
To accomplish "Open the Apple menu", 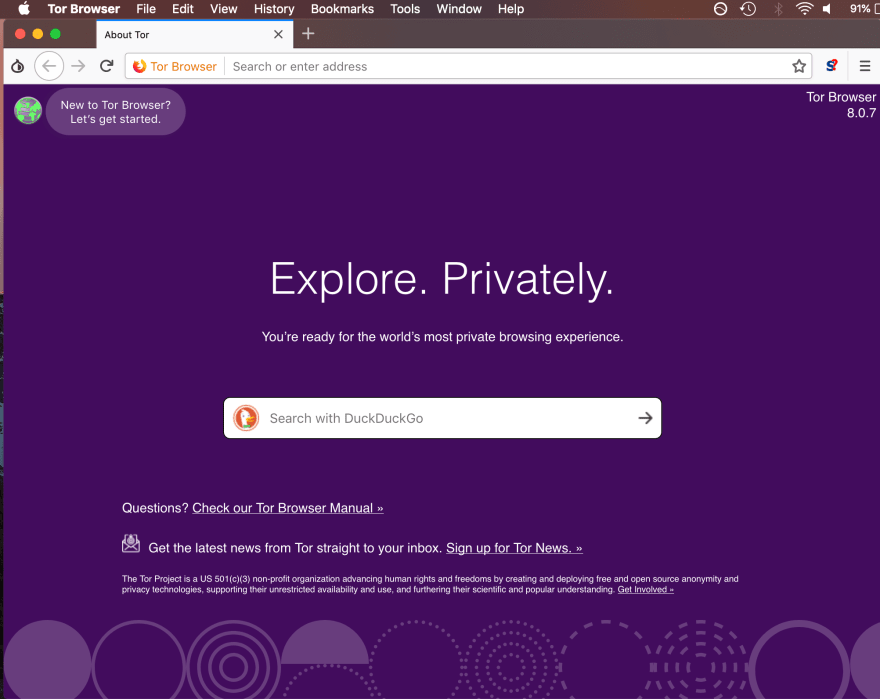I will 24,8.
